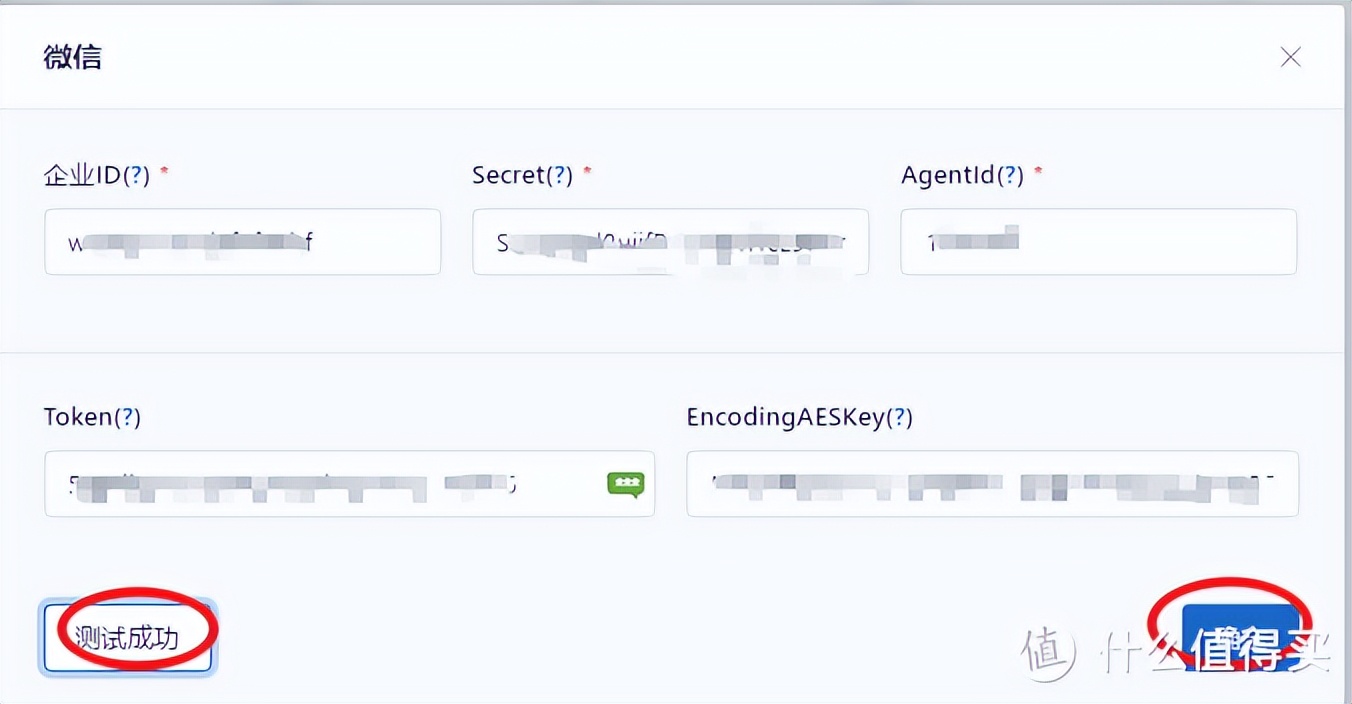Click the 测试成功 test button

pos(127,636)
